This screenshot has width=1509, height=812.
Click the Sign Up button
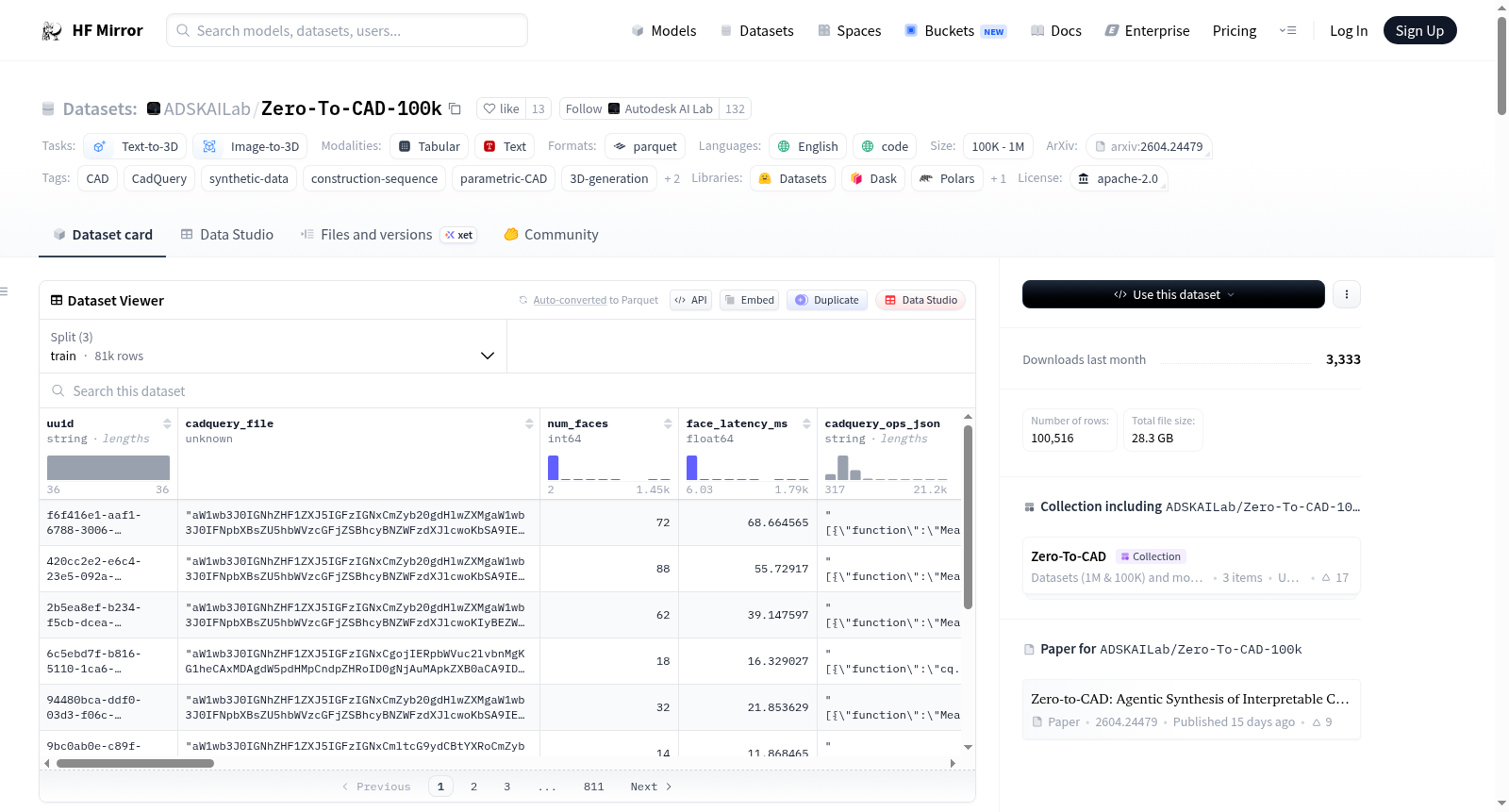pos(1420,30)
